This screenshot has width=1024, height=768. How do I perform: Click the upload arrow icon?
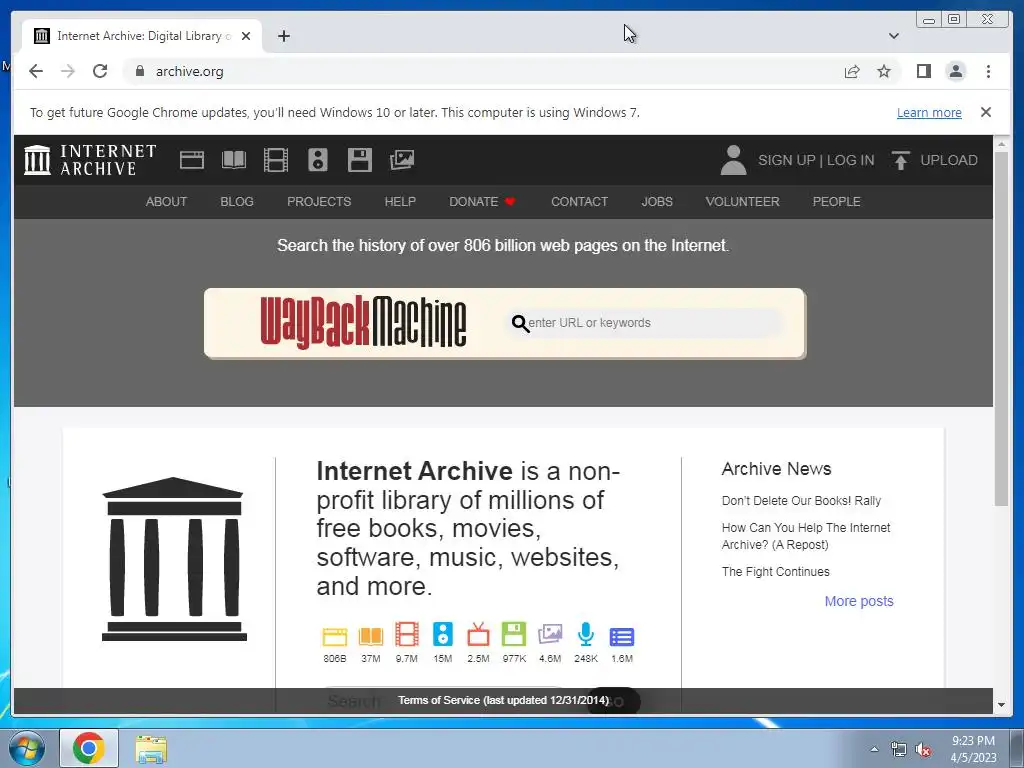[901, 160]
